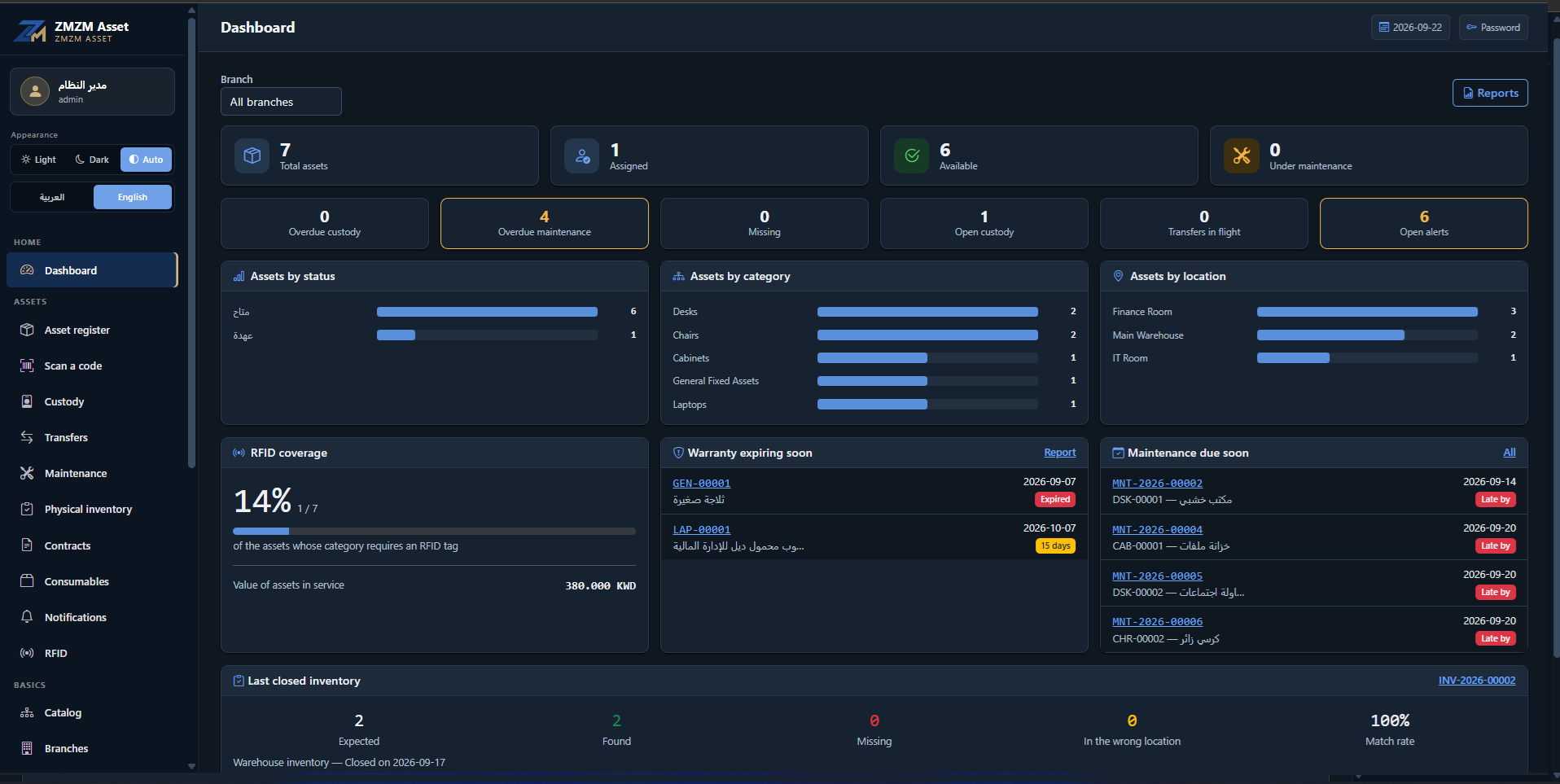Click the Asset register box icon

(x=27, y=330)
